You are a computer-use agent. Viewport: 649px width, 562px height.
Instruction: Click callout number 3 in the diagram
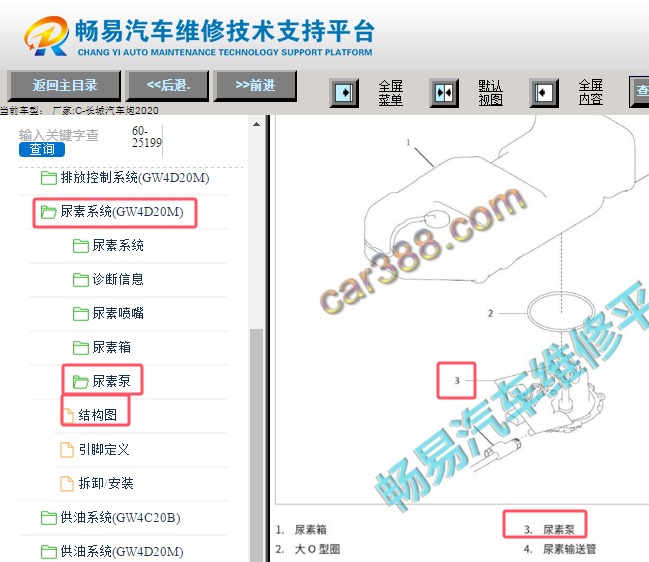pyautogui.click(x=457, y=380)
